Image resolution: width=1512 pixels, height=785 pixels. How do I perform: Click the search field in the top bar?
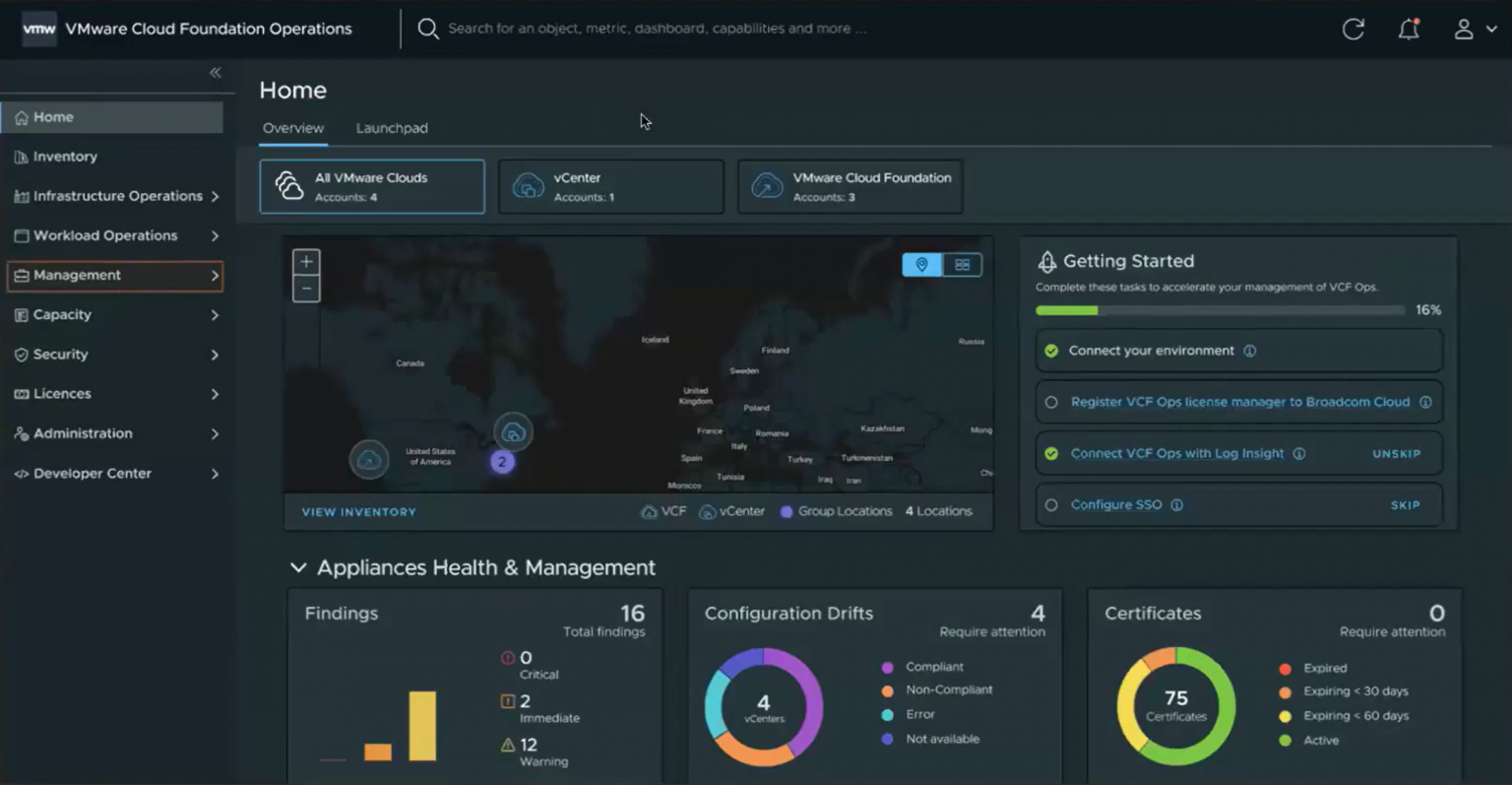(689, 29)
